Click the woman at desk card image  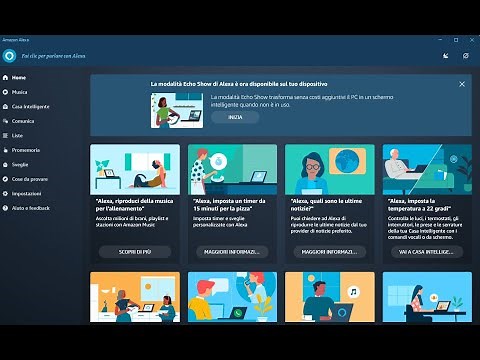pyautogui.click(x=427, y=297)
